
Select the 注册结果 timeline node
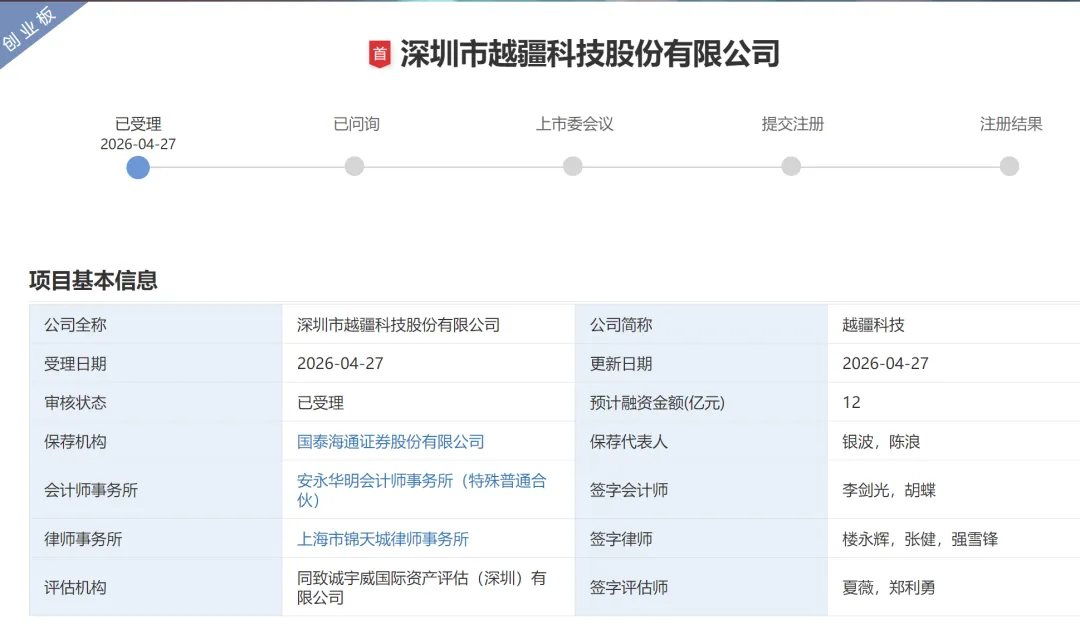point(1009,166)
